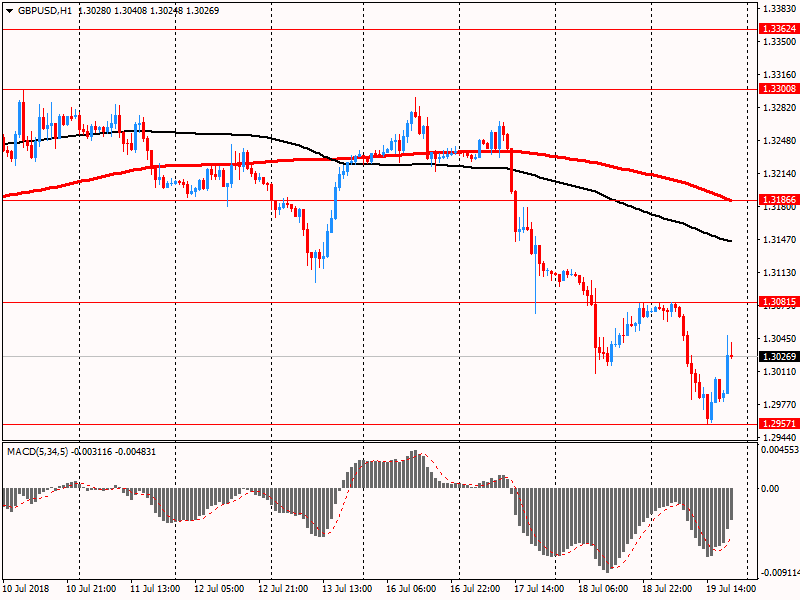Click the 12 Jul 21:00 time label
This screenshot has width=800, height=600.
(x=283, y=588)
